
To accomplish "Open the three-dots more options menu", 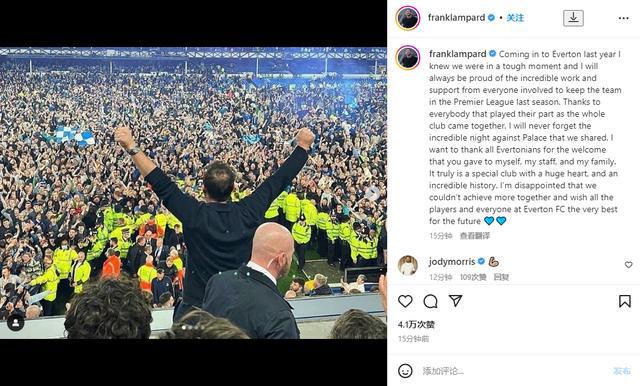I will 623,18.
